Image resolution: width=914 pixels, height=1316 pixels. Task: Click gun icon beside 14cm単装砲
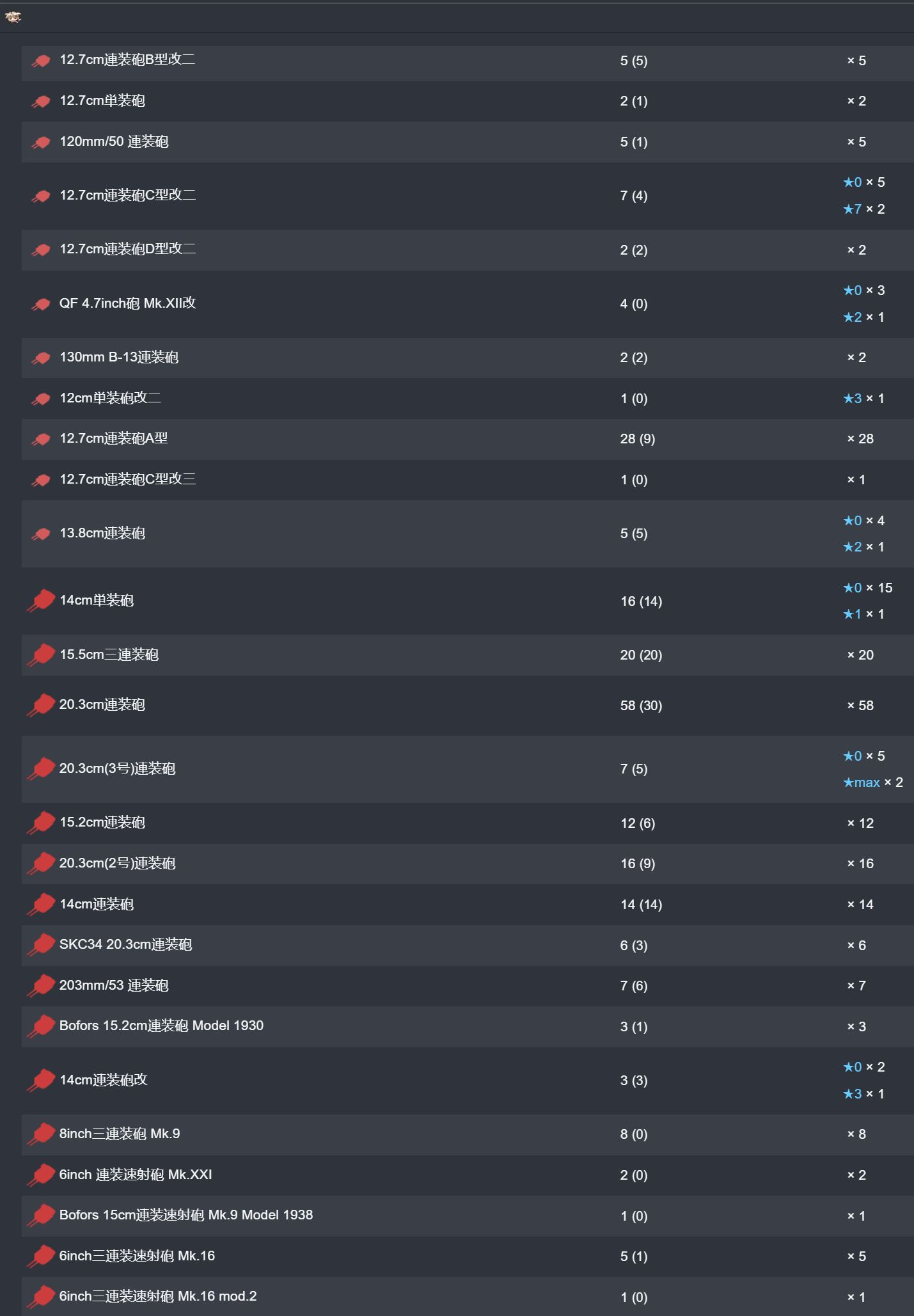tap(41, 601)
